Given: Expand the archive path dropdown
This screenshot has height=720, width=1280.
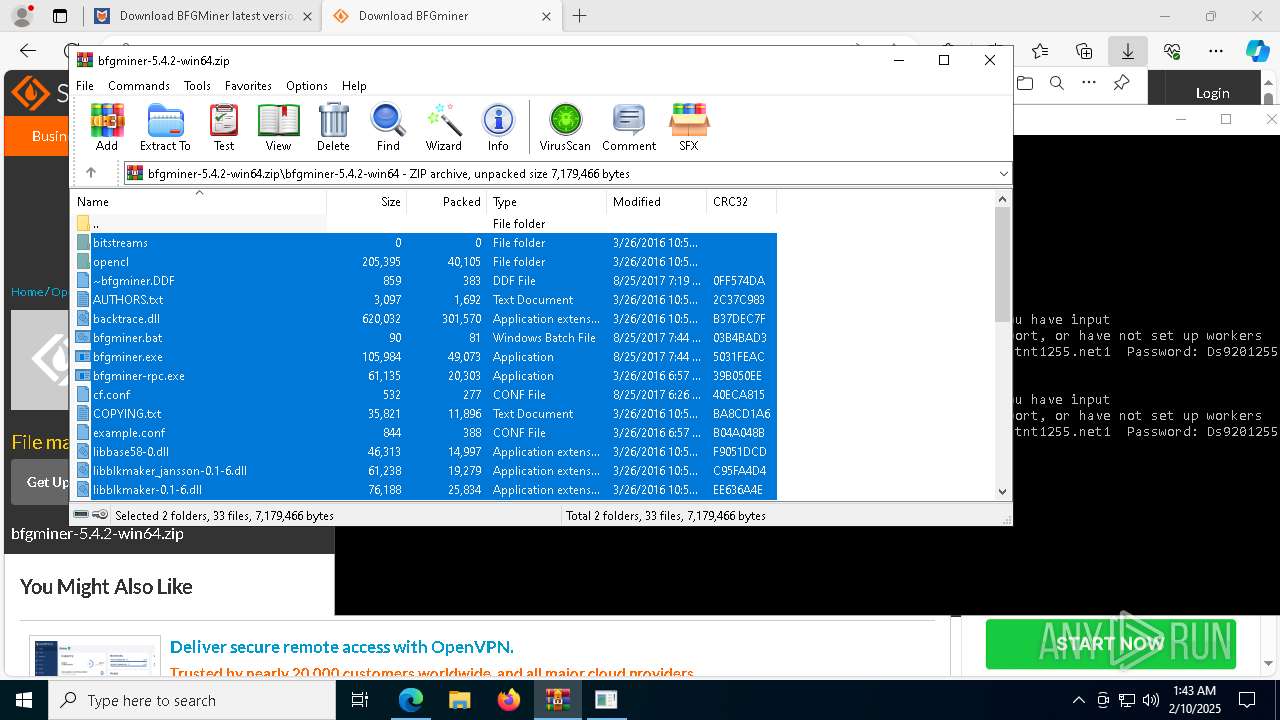Looking at the screenshot, I should point(1003,174).
